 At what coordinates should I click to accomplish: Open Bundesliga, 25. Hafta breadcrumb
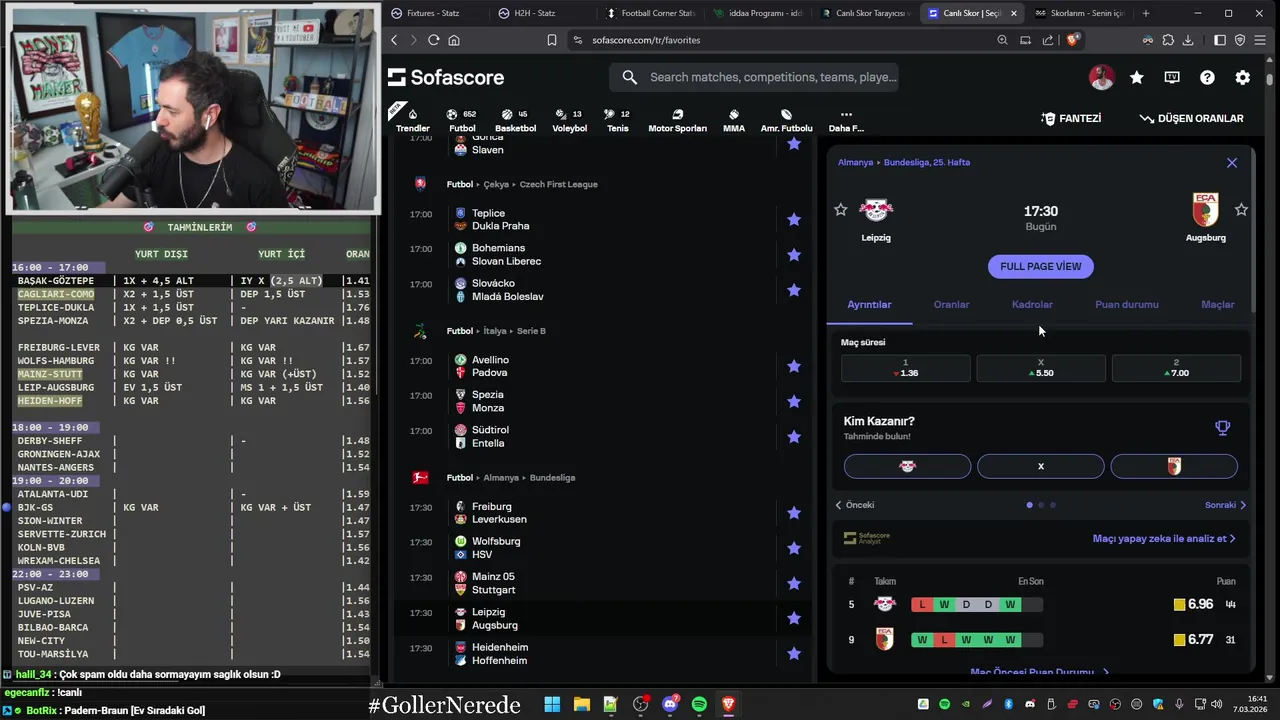[x=927, y=162]
